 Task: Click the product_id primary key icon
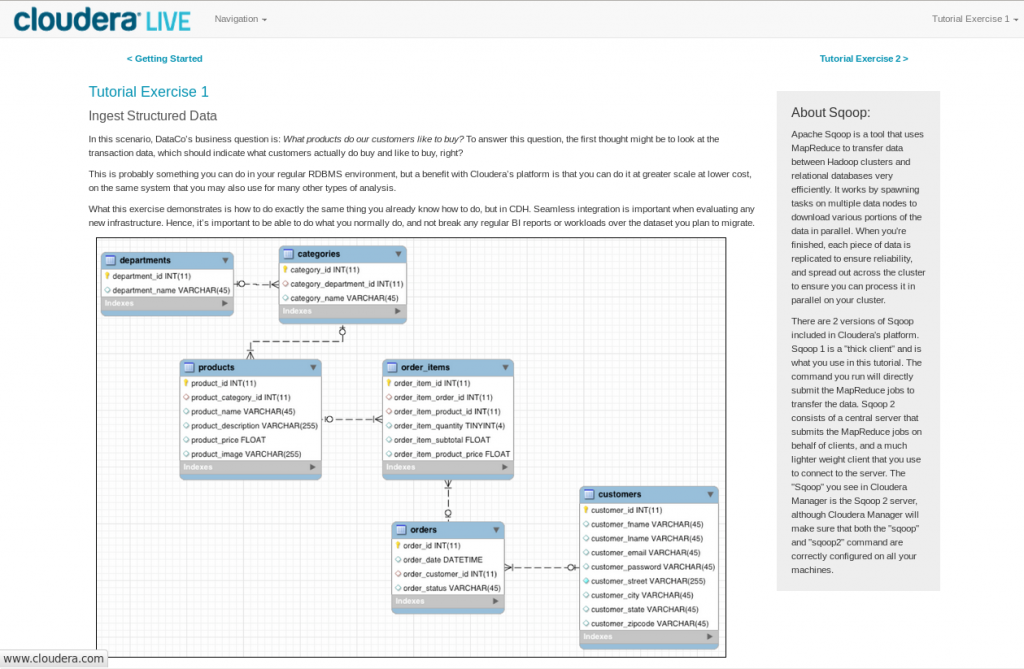pos(186,383)
